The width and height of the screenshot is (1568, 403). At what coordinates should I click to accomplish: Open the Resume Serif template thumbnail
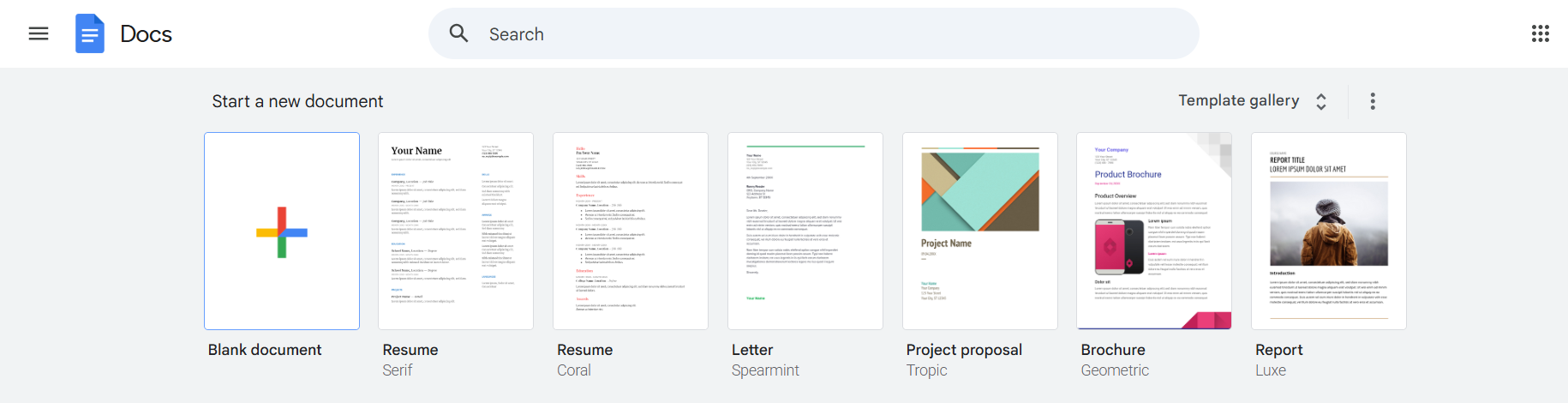tap(456, 231)
